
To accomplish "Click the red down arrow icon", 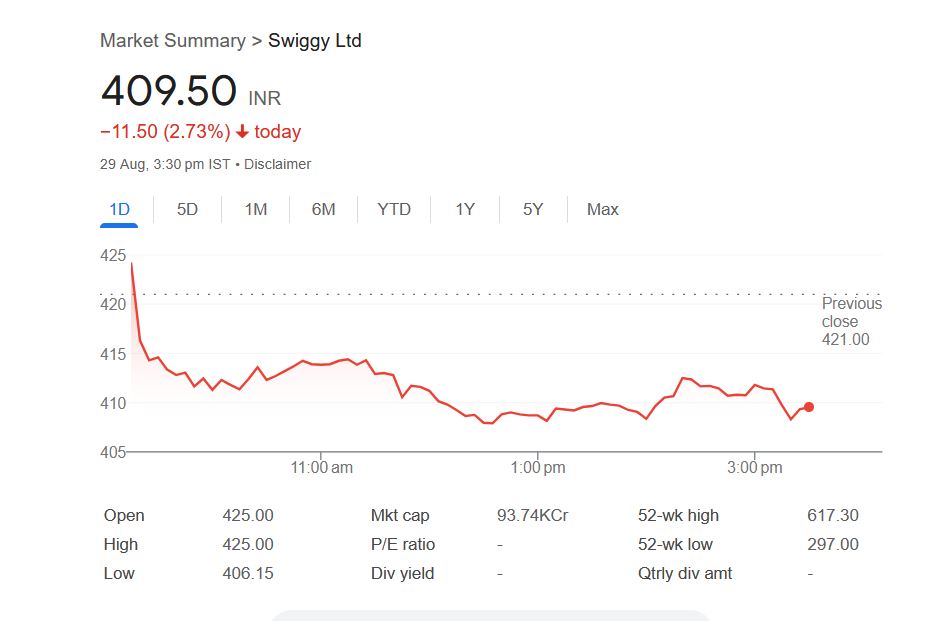I will (x=242, y=132).
